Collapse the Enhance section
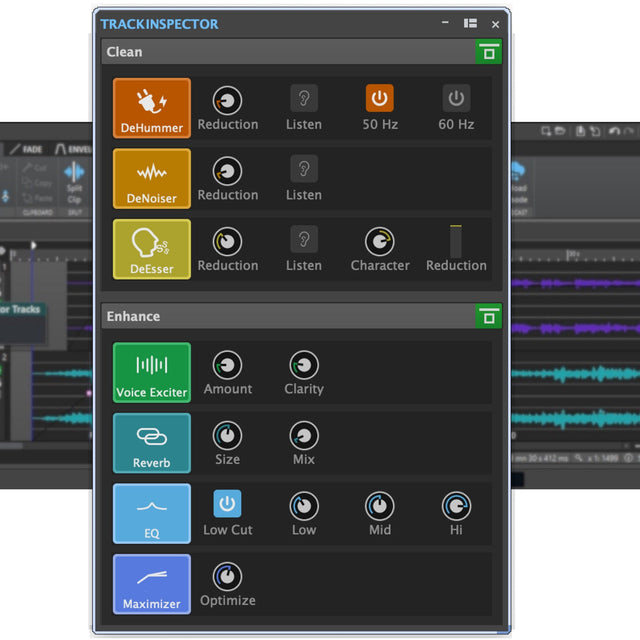This screenshot has width=640, height=640. [x=488, y=316]
